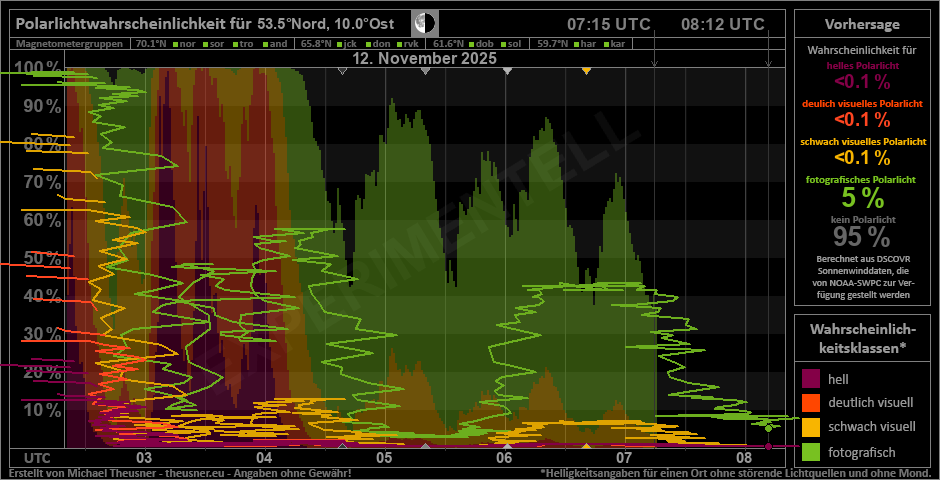This screenshot has width=940, height=480.
Task: Click the dark red 'hell' legend swatch
Action: pos(811,378)
